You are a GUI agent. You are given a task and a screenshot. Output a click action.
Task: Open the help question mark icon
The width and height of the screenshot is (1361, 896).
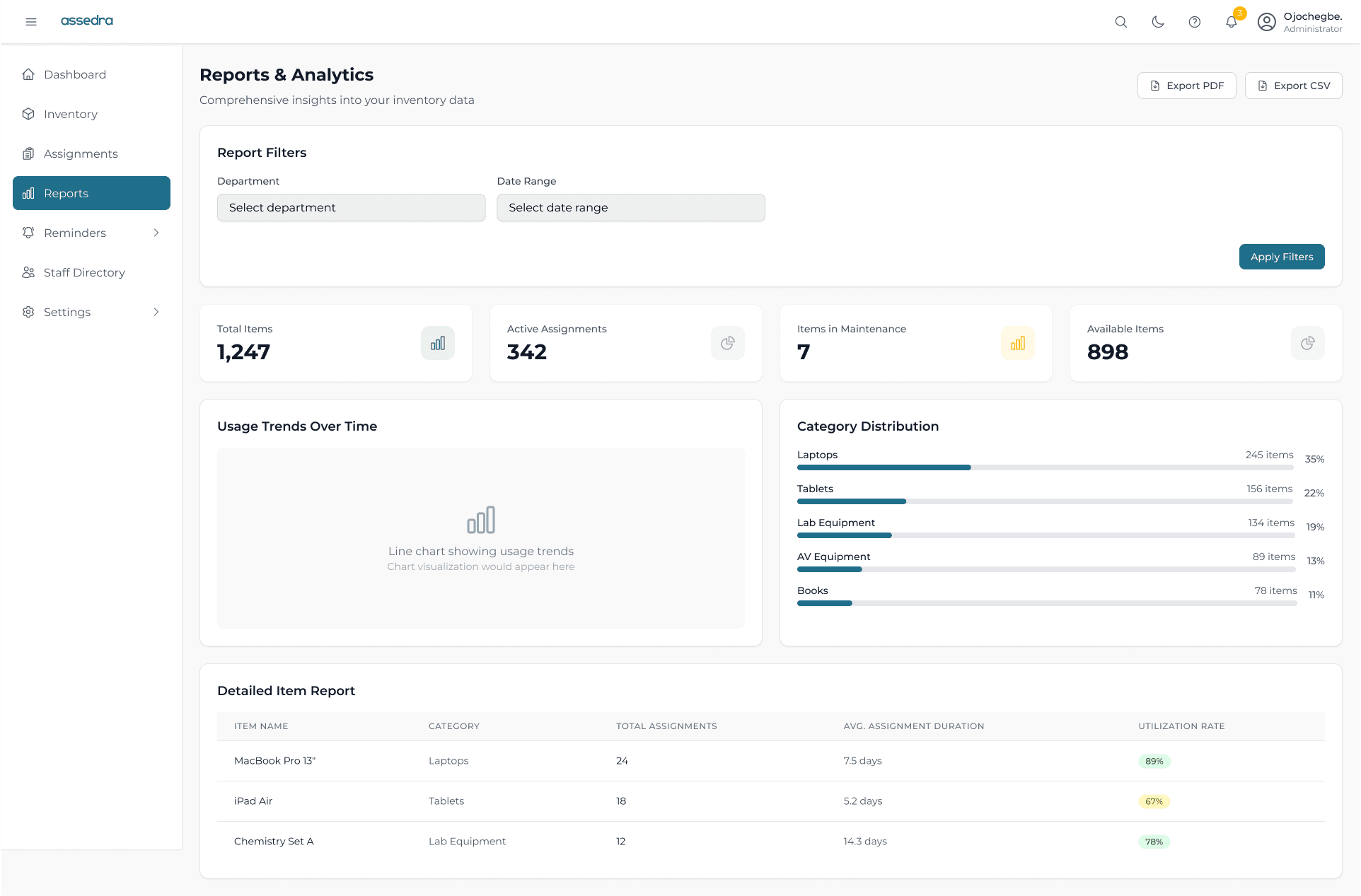tap(1195, 22)
